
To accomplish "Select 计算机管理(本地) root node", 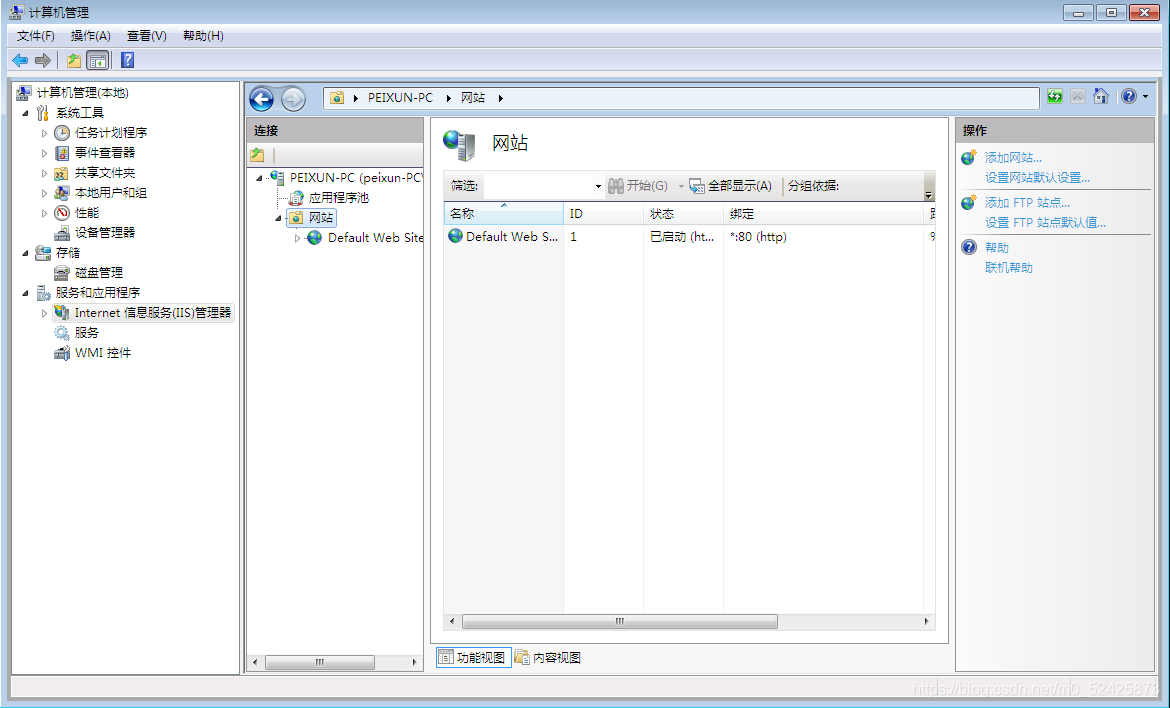I will pyautogui.click(x=83, y=93).
